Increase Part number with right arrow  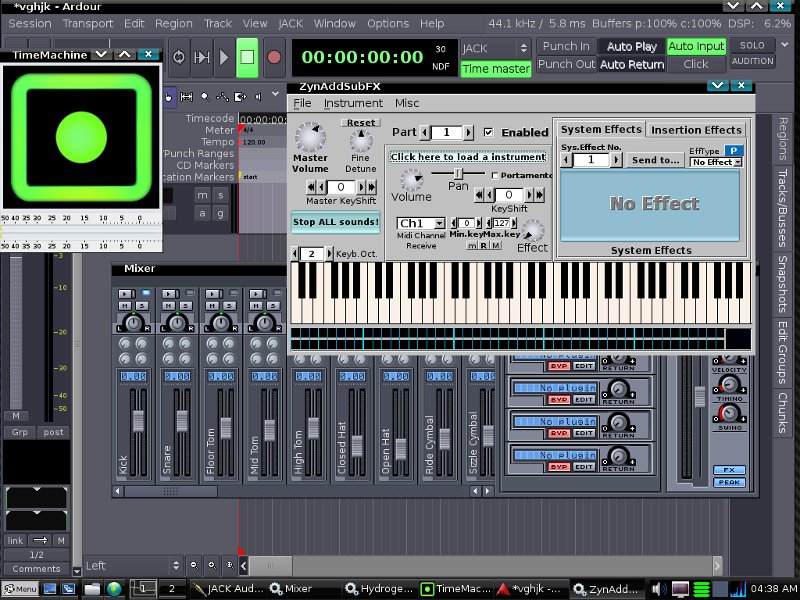pos(468,133)
